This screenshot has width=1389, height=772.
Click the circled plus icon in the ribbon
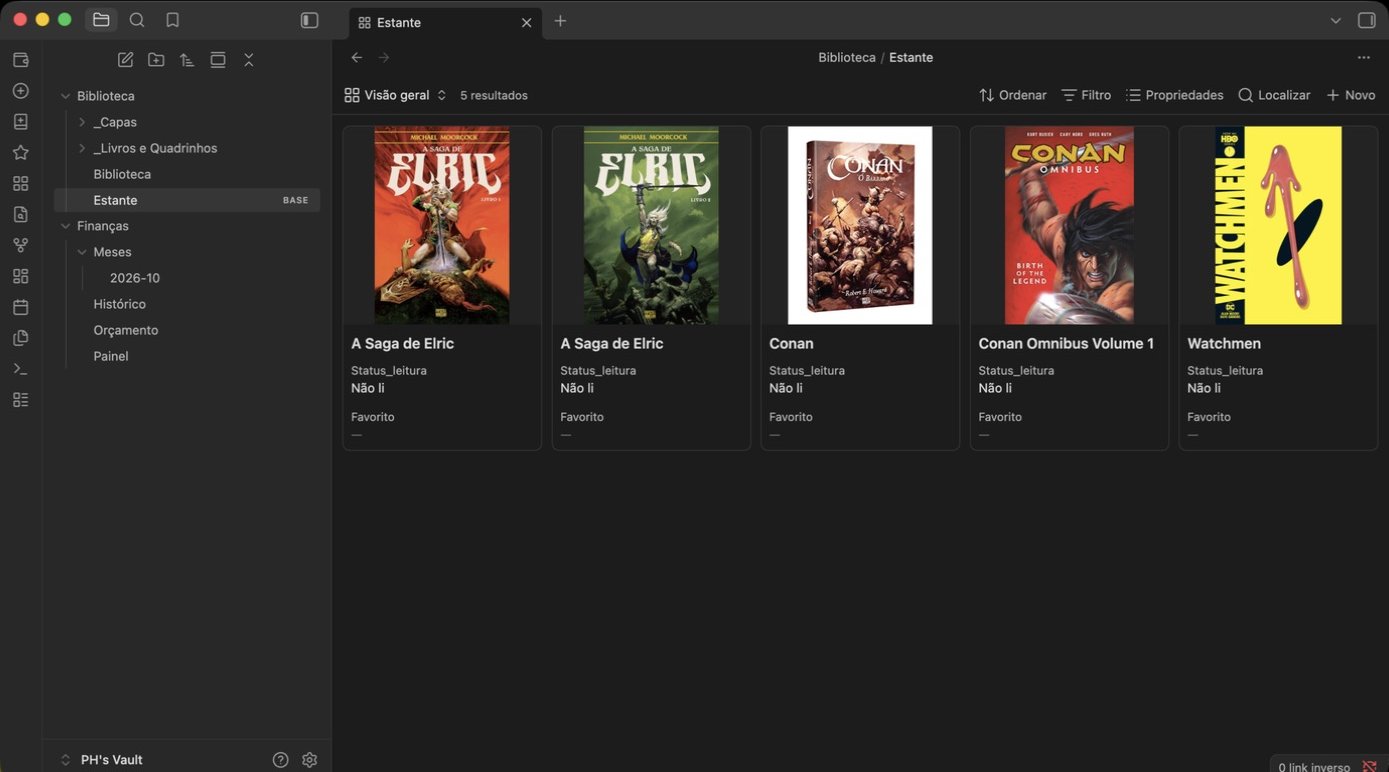(x=21, y=91)
